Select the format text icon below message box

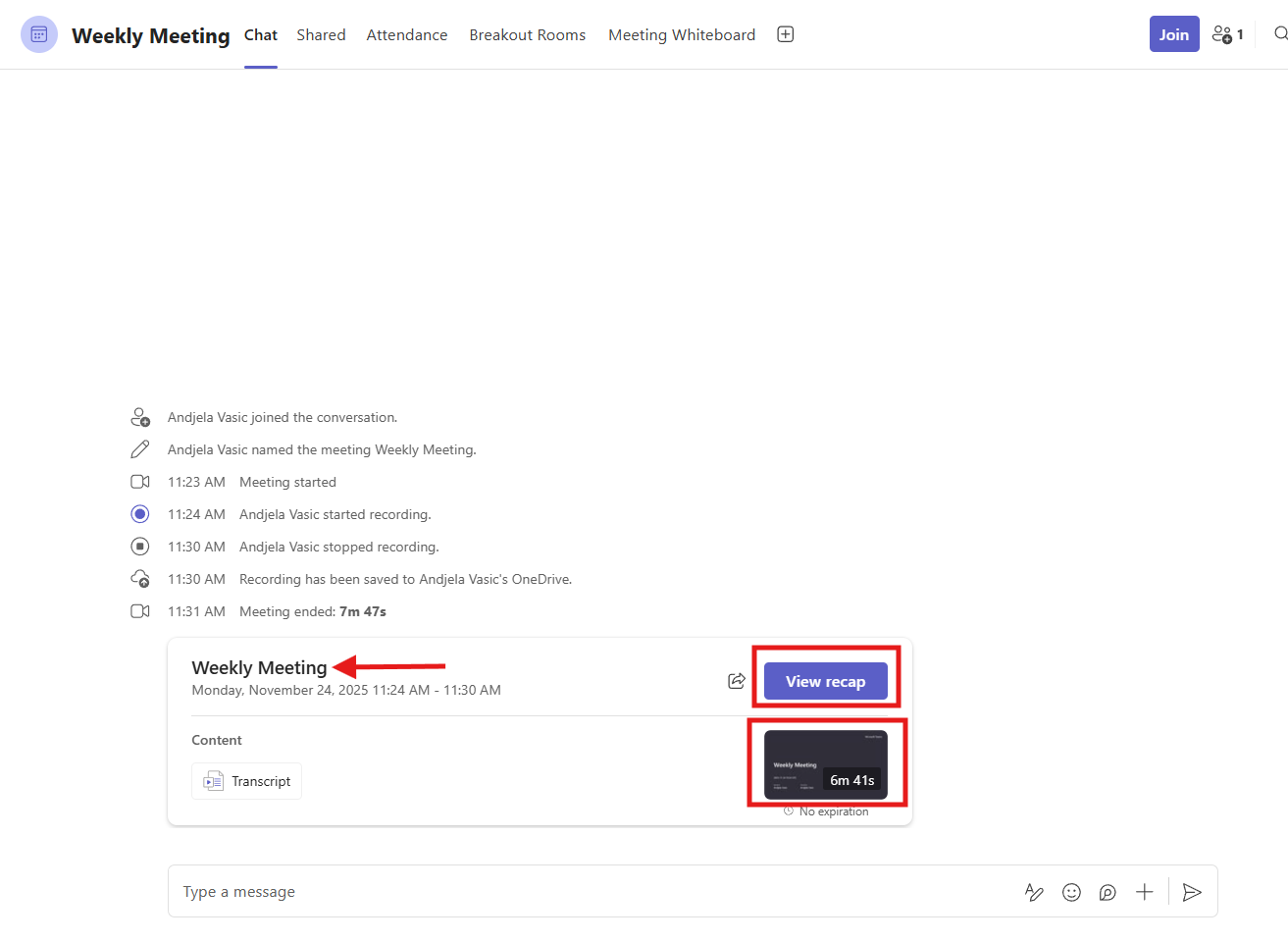tap(1034, 892)
